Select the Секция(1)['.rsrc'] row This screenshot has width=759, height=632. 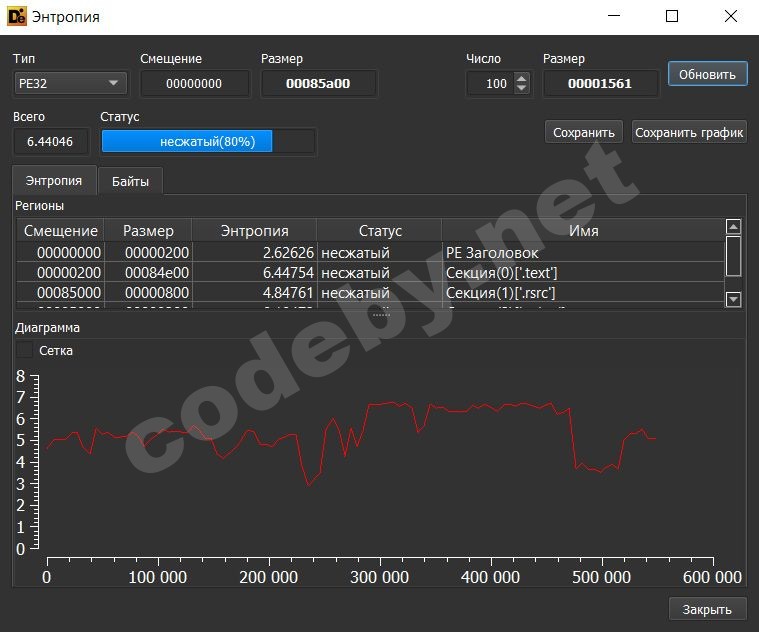371,292
